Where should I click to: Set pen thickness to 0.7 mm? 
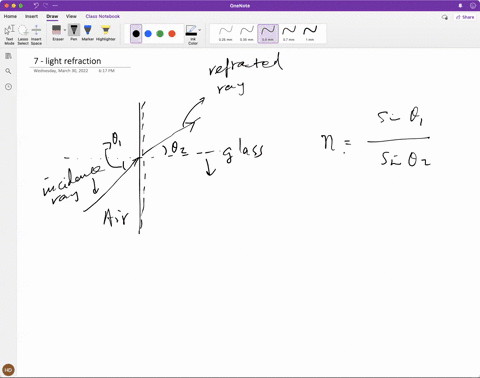289,34
